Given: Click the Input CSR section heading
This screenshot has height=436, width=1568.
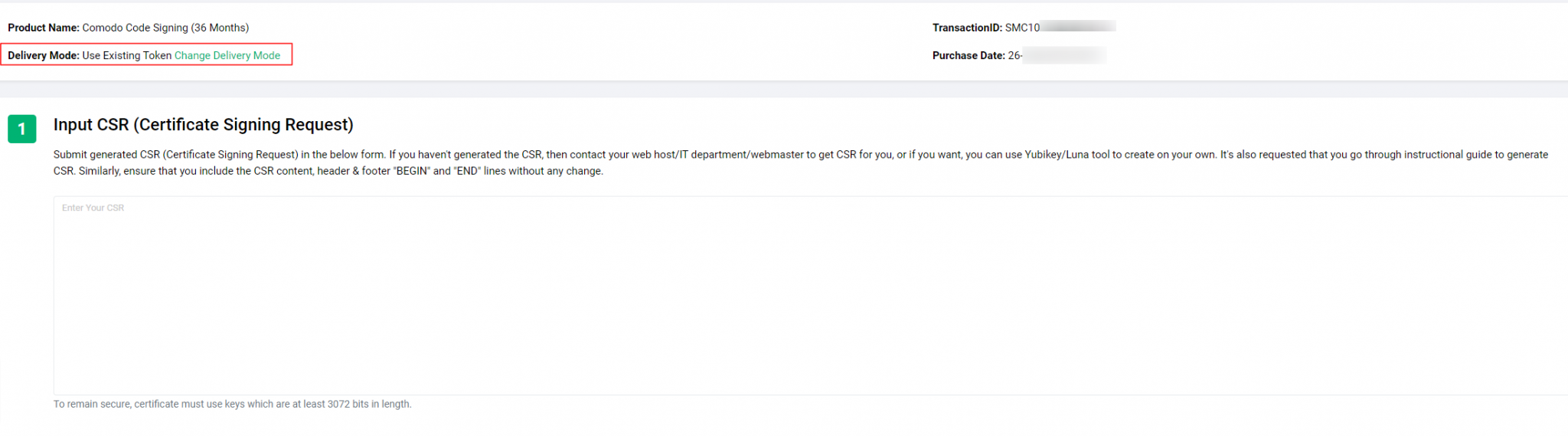Looking at the screenshot, I should (x=203, y=125).
